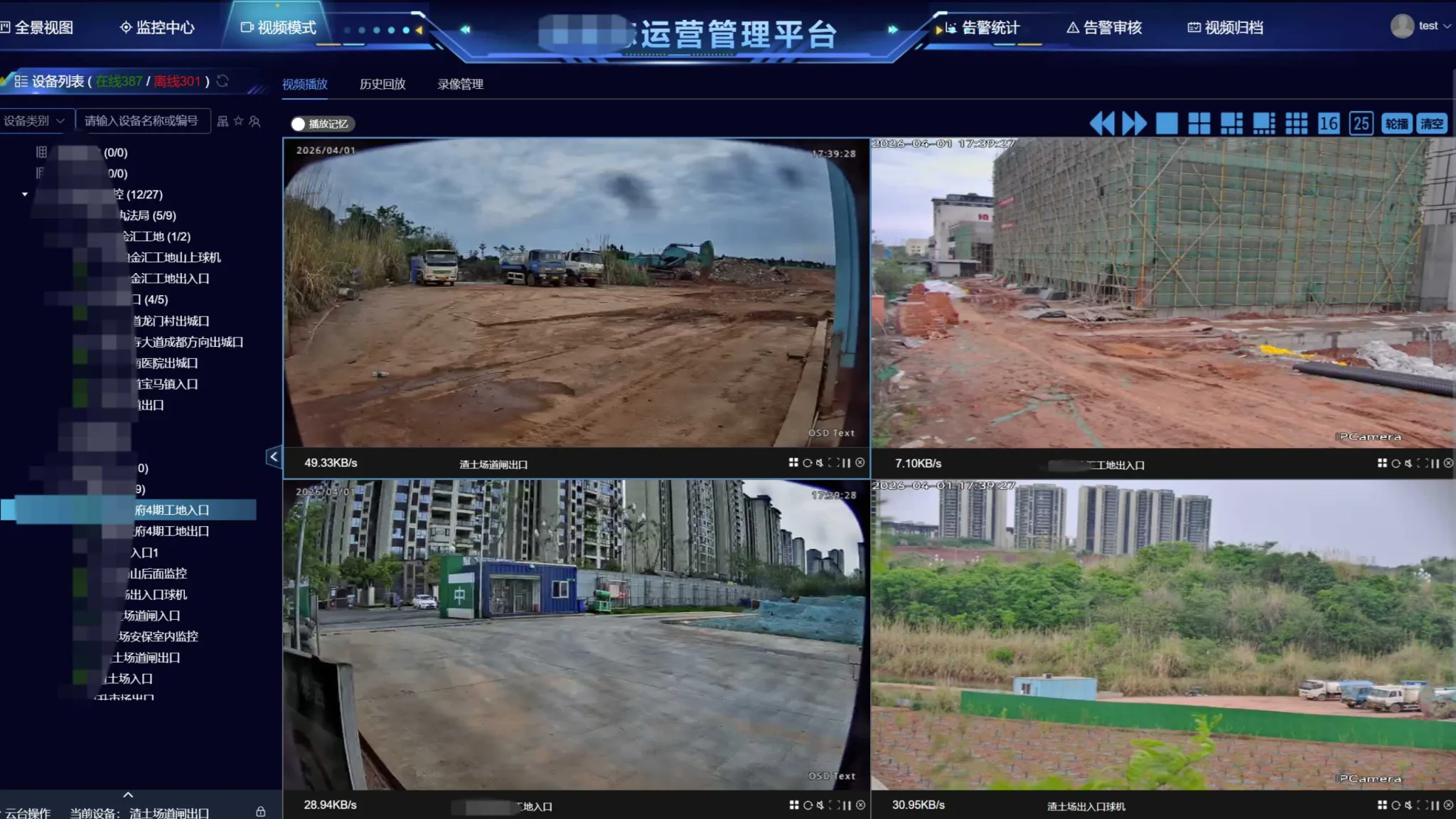Select the single-window video layout
This screenshot has height=819, width=1456.
[1166, 124]
